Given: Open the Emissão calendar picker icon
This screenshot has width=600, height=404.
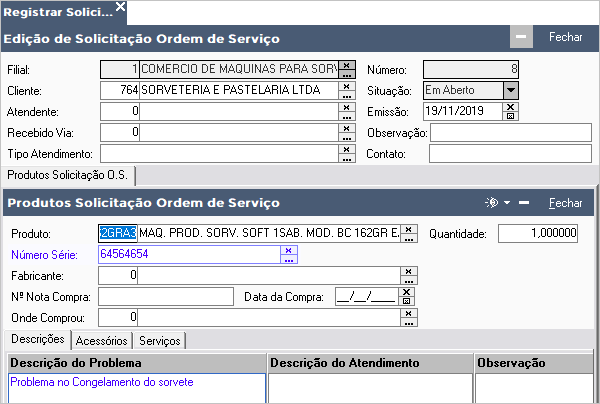Looking at the screenshot, I should [510, 116].
